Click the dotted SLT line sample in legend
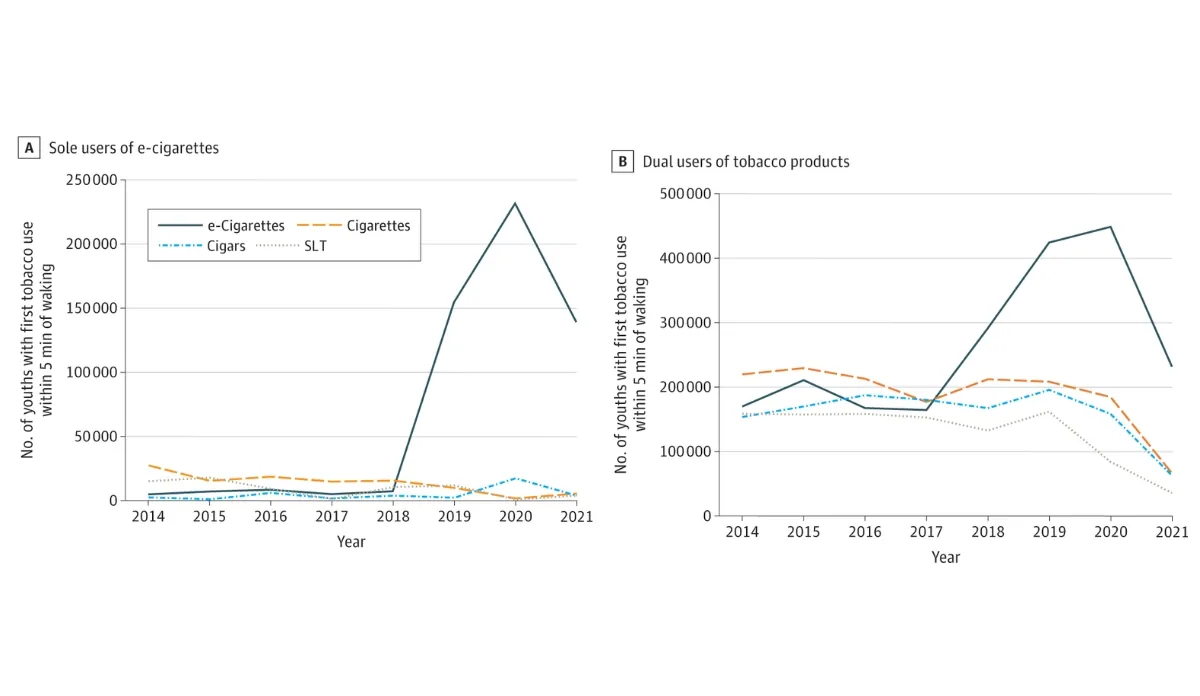1200x696 pixels. coord(275,246)
